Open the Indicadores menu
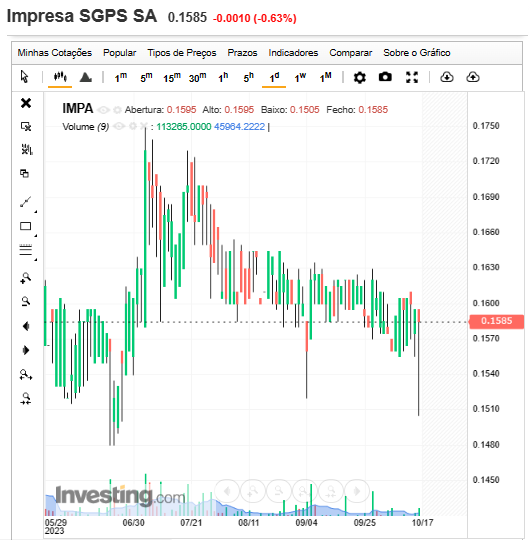 point(293,53)
